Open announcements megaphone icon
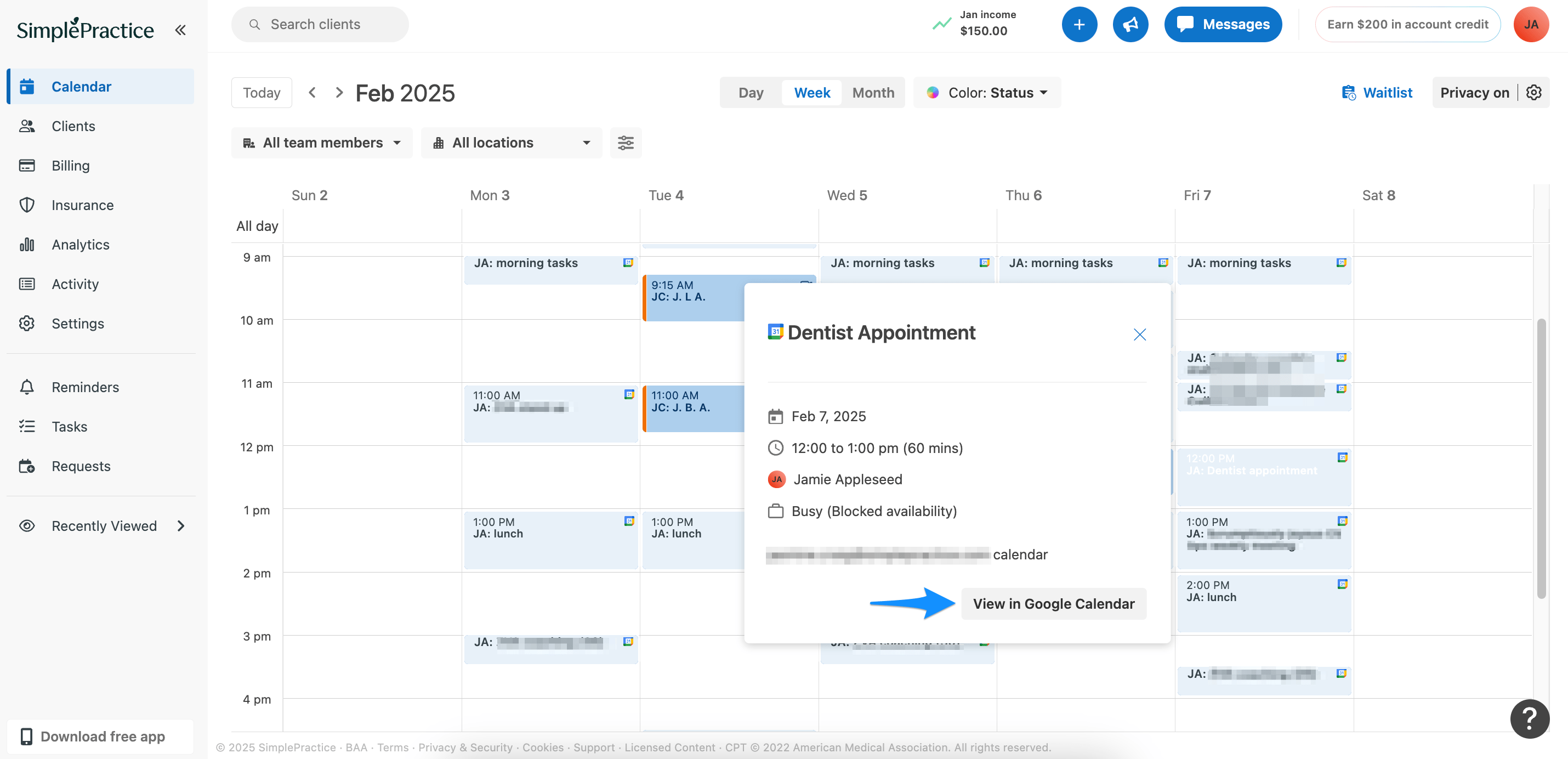Screen dimensions: 1568x759 point(1130,24)
